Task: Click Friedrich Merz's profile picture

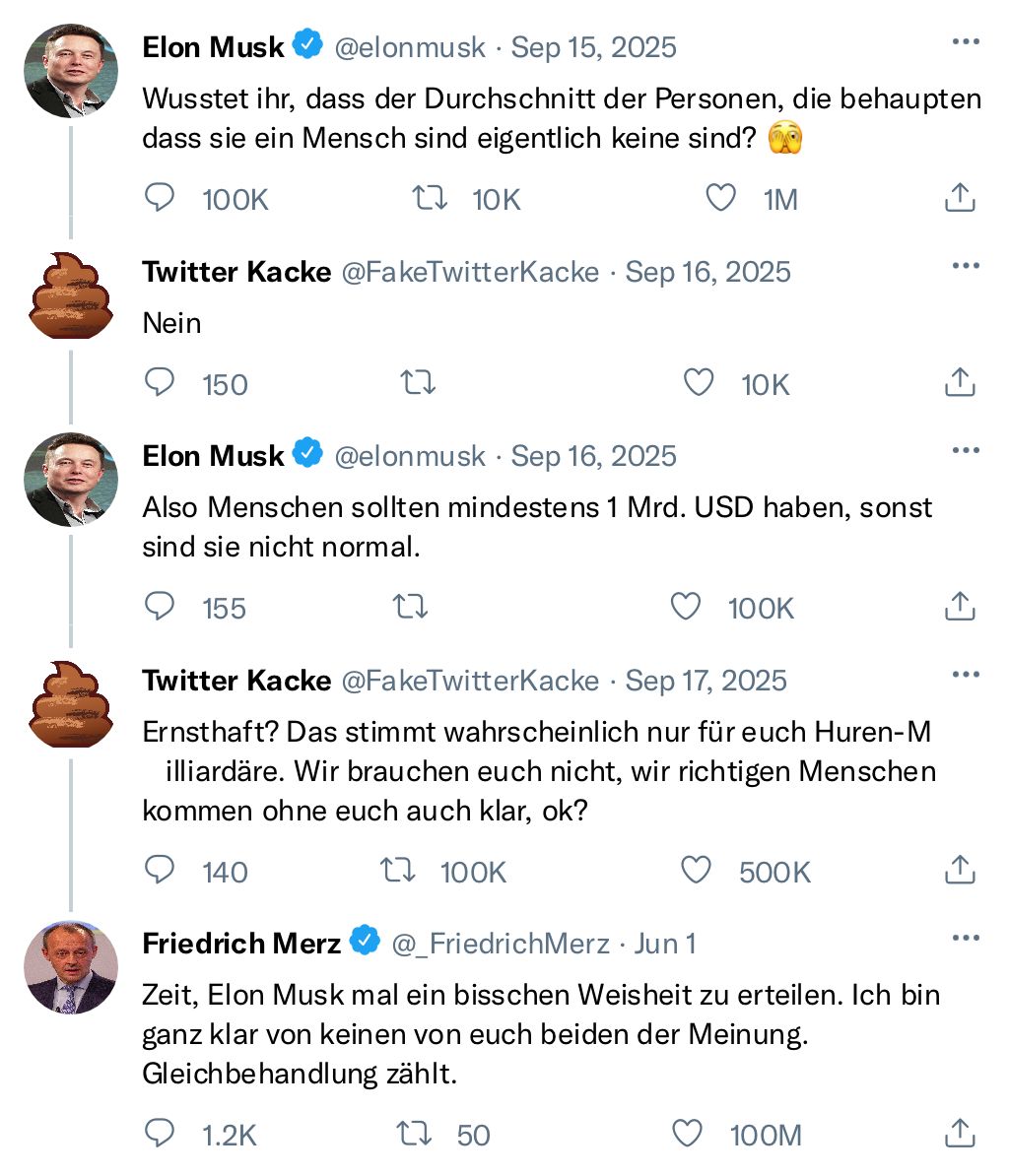Action: point(71,967)
